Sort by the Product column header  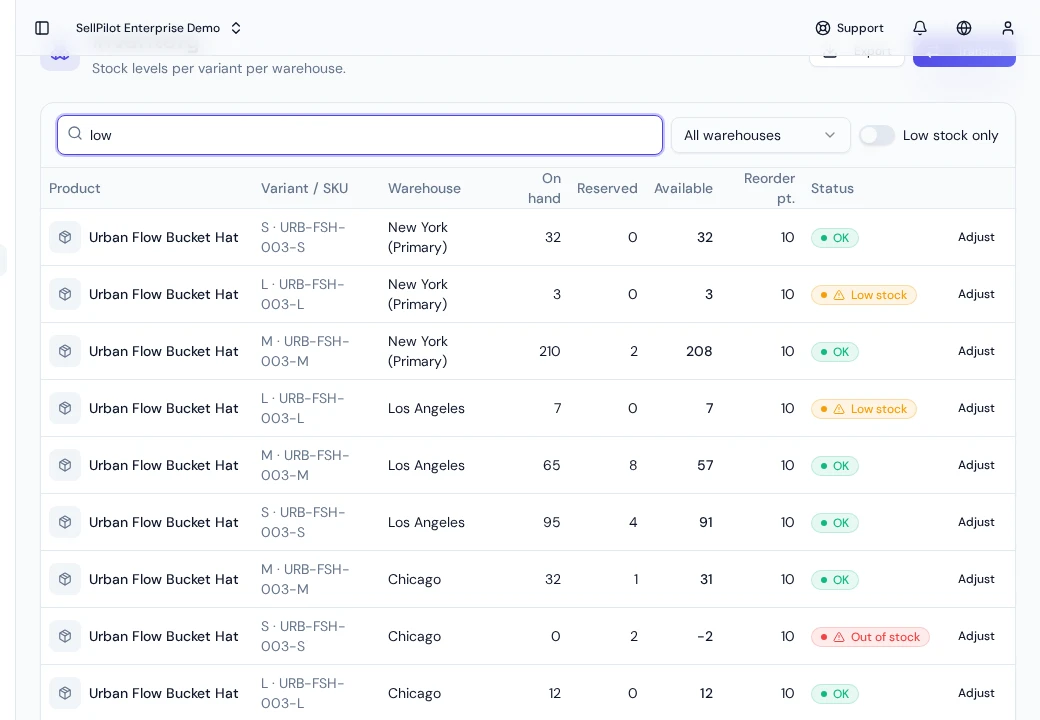pos(74,188)
